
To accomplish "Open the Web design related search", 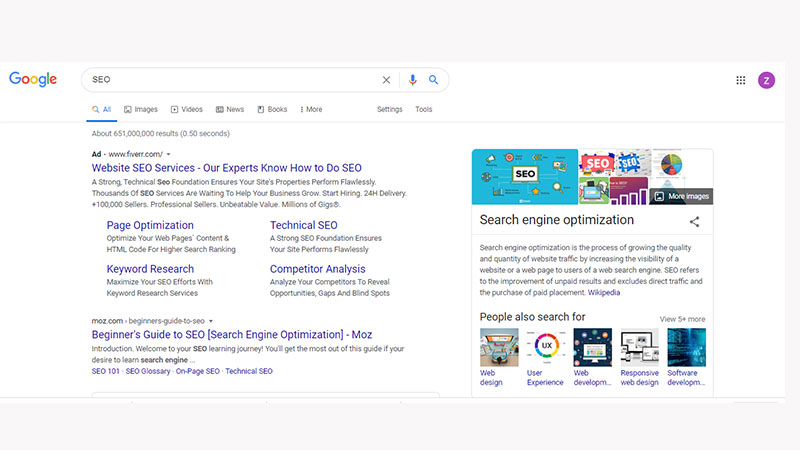I will click(498, 357).
